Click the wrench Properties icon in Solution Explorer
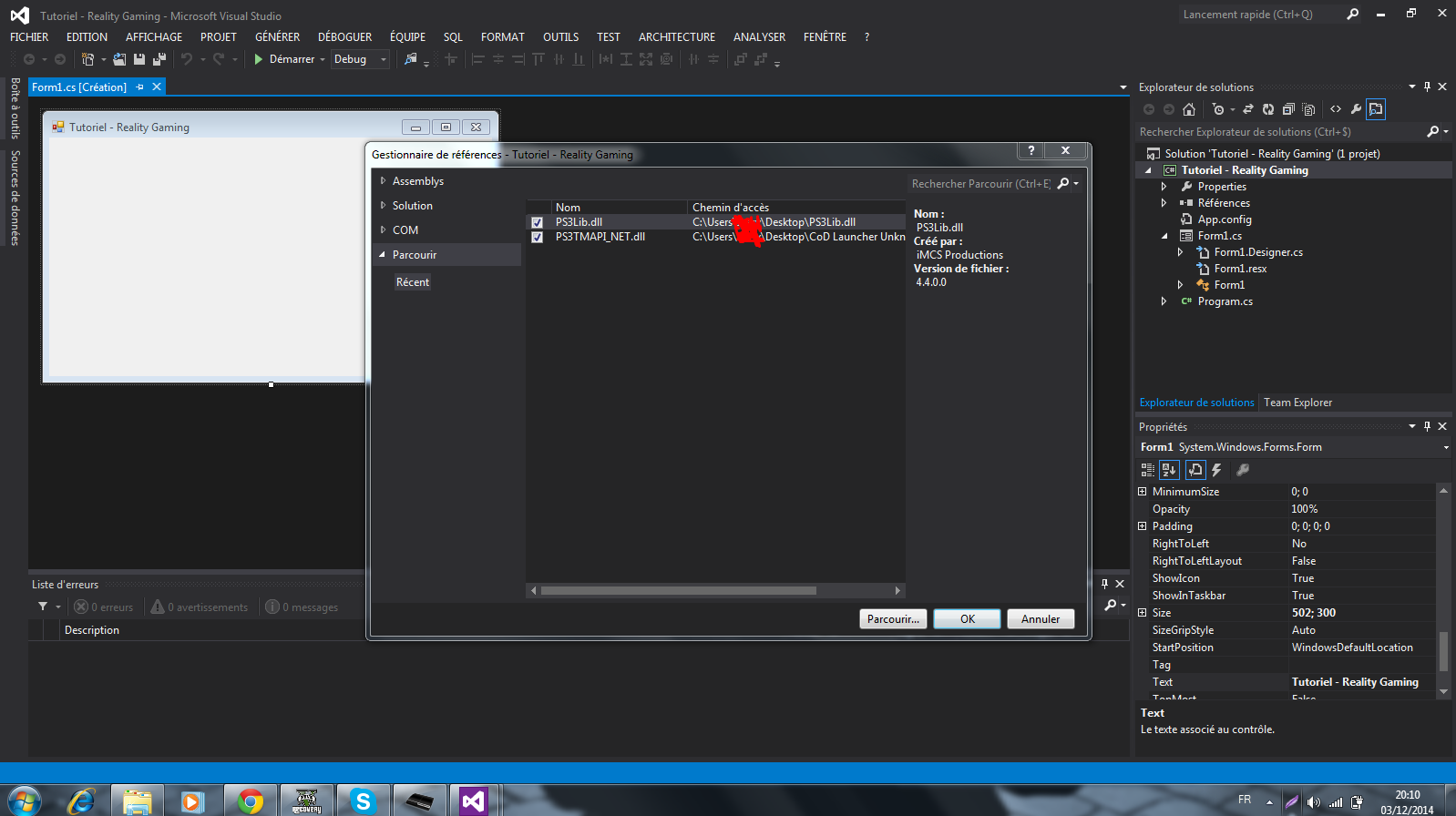Image resolution: width=1456 pixels, height=816 pixels. (x=1356, y=109)
